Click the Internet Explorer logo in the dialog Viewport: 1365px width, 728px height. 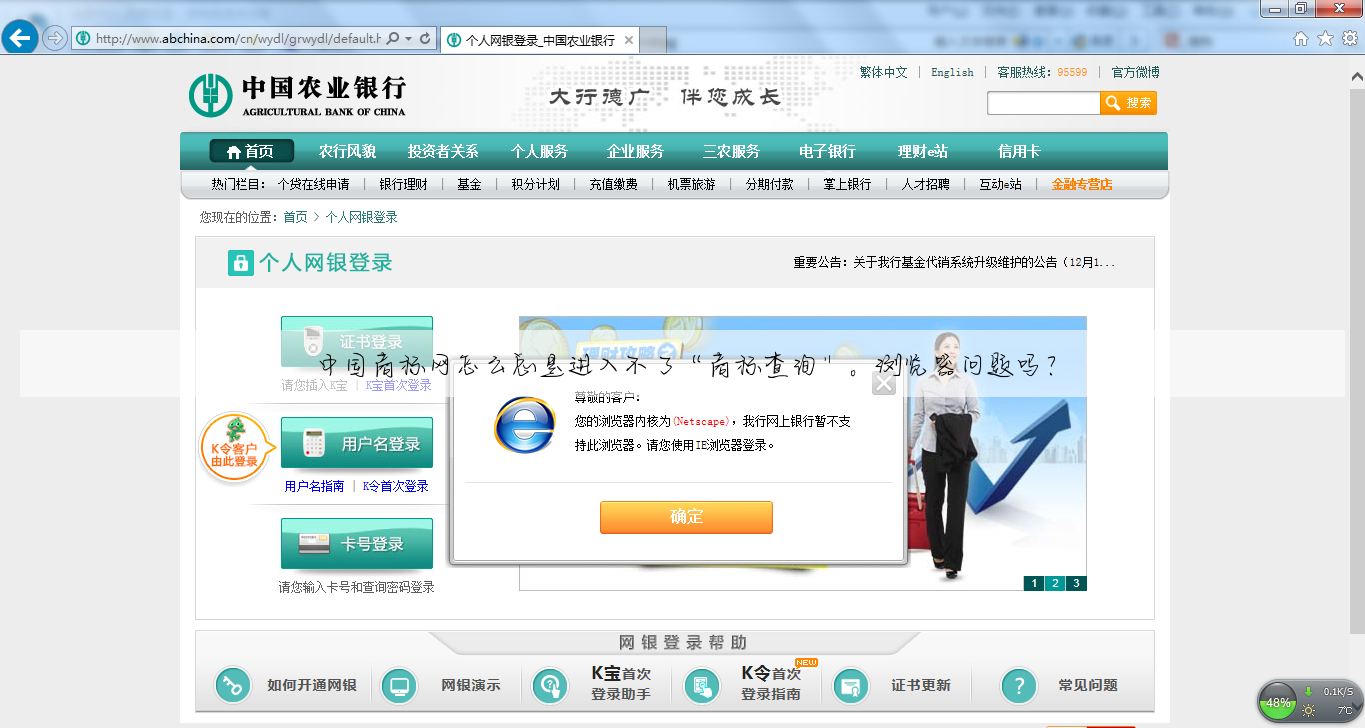click(x=524, y=424)
